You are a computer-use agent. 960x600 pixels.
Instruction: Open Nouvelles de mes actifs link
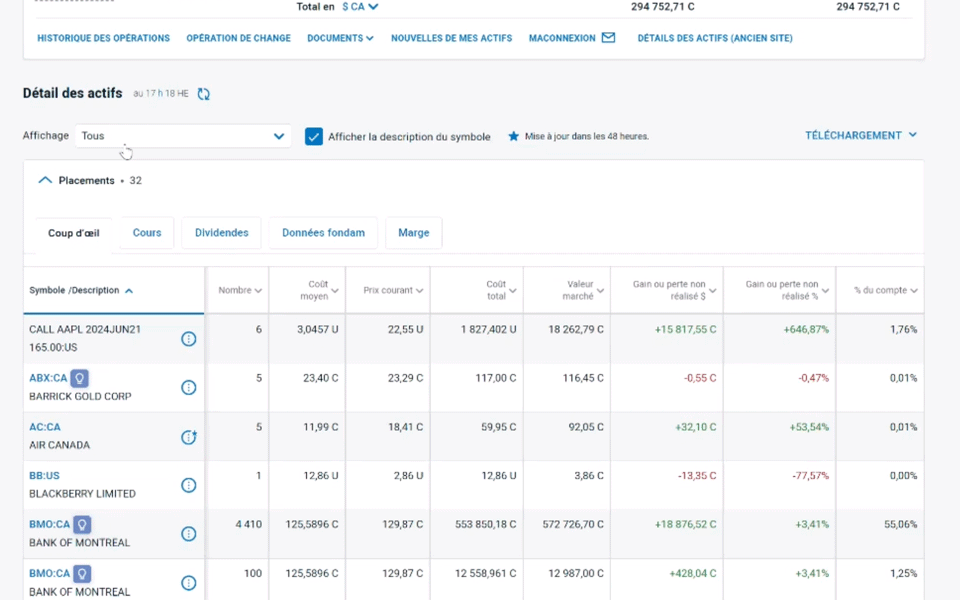[x=451, y=38]
